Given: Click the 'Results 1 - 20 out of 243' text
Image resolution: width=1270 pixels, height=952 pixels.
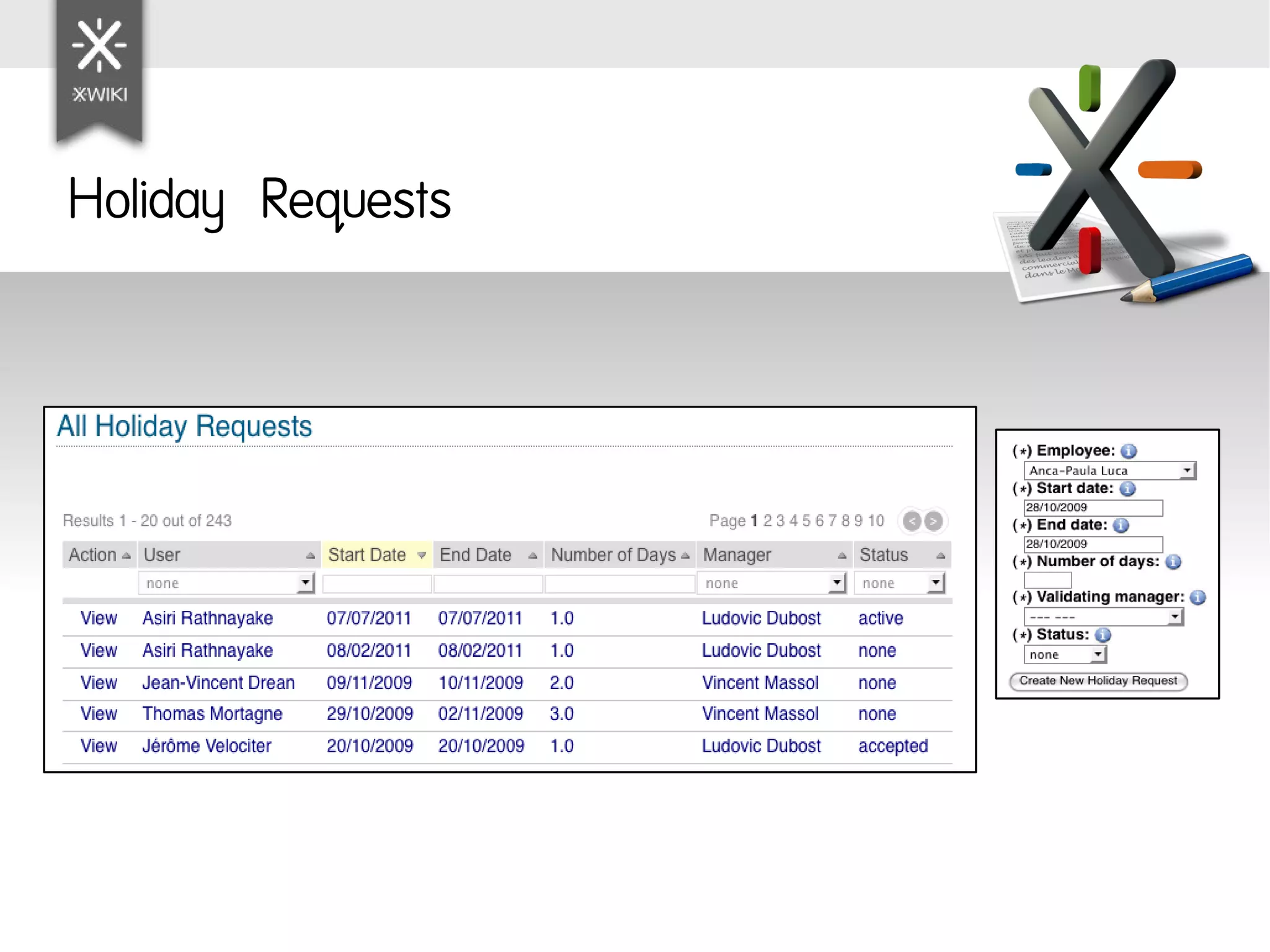Looking at the screenshot, I should (x=147, y=521).
